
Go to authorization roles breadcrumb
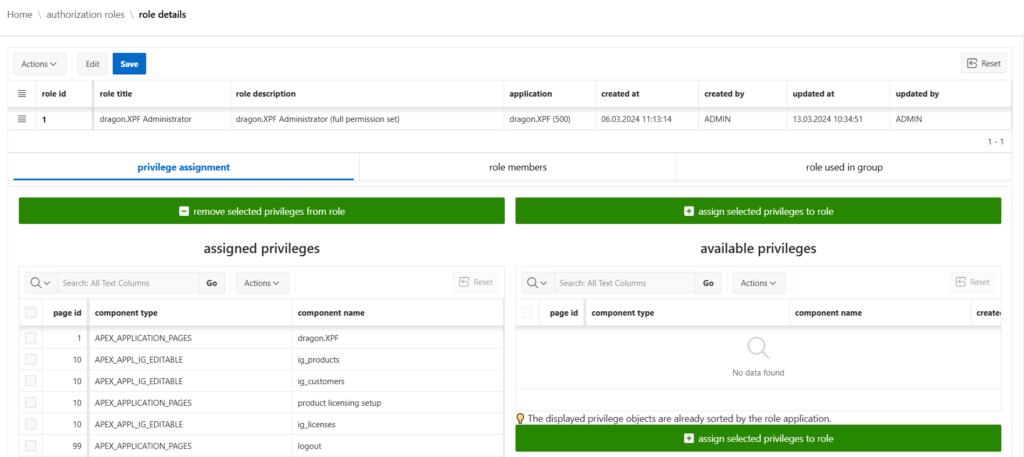coord(86,14)
